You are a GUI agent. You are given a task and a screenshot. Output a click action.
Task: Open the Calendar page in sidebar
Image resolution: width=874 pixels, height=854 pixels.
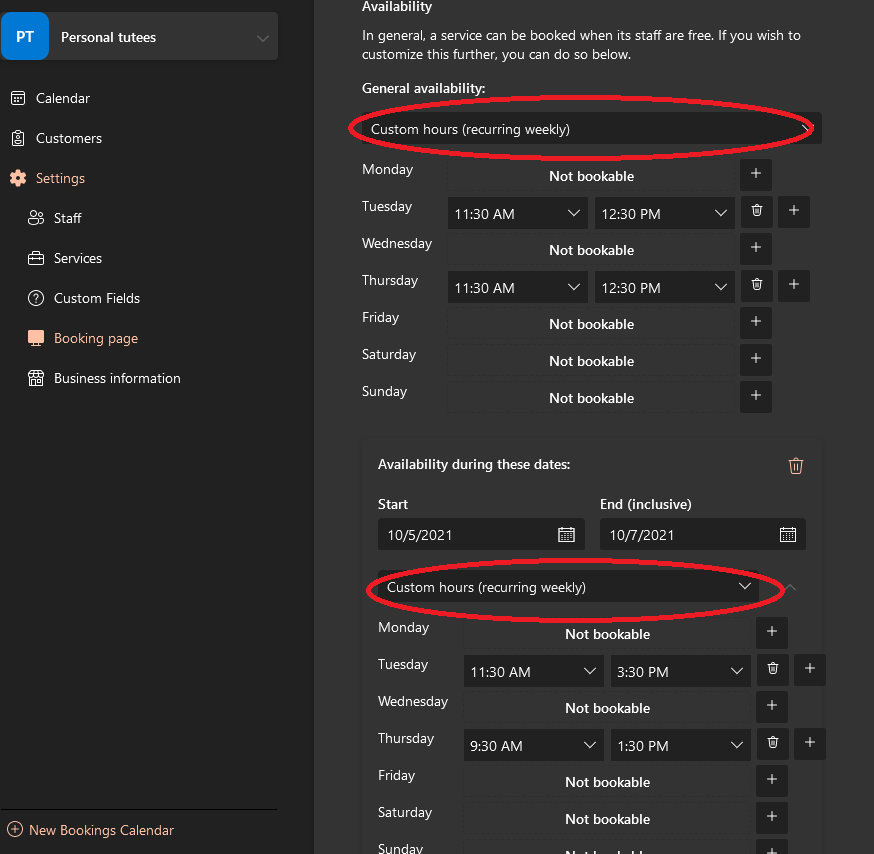(x=62, y=98)
